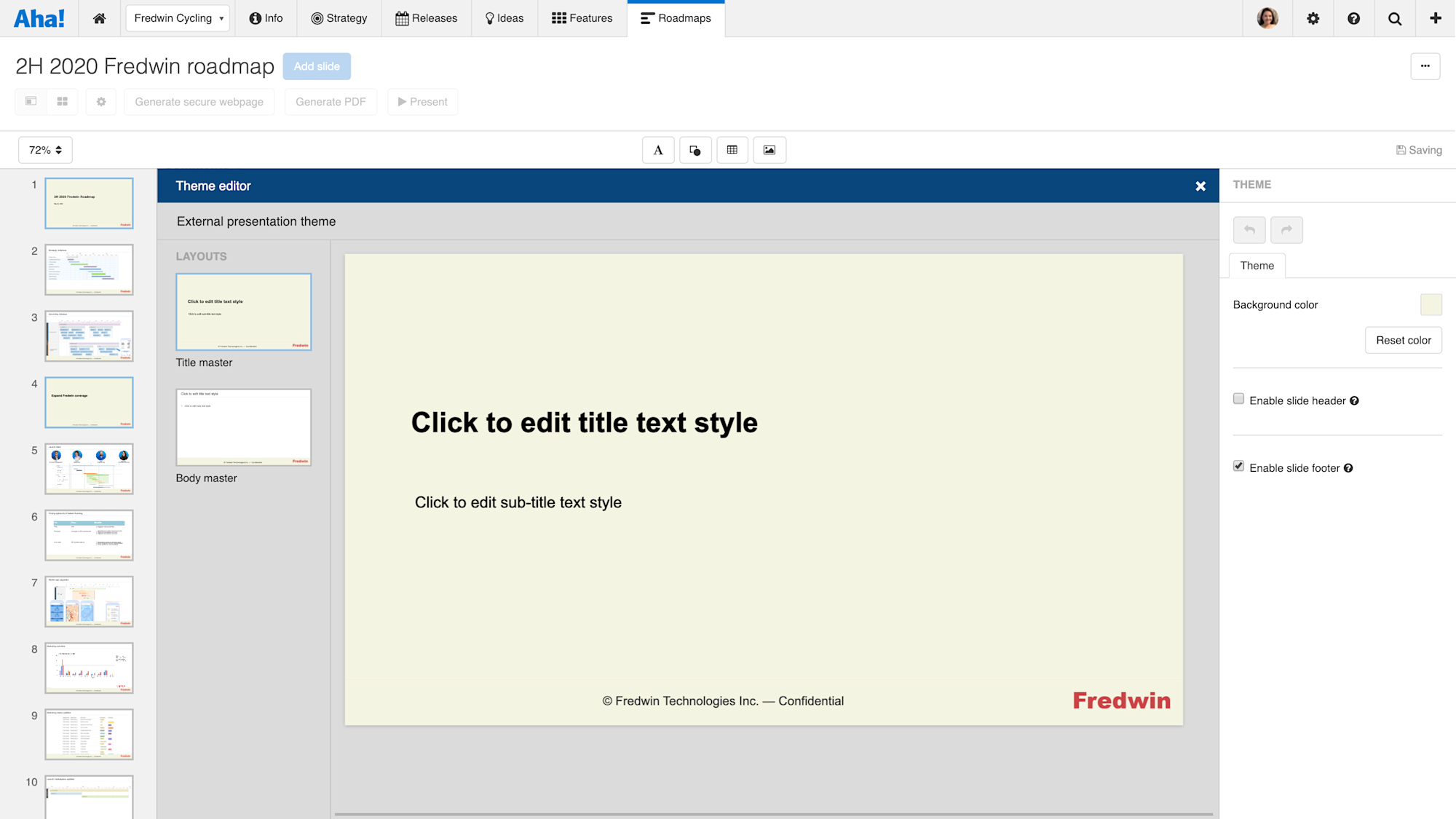
Task: Open the three-dot more options menu
Action: 1425,66
